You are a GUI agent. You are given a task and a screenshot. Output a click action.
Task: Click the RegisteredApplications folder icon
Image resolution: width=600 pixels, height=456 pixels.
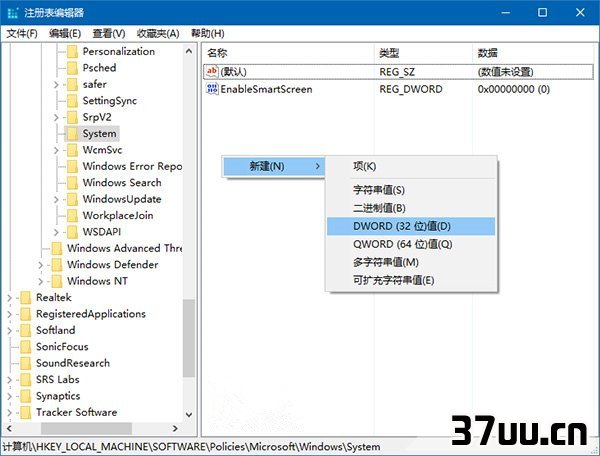pyautogui.click(x=26, y=314)
